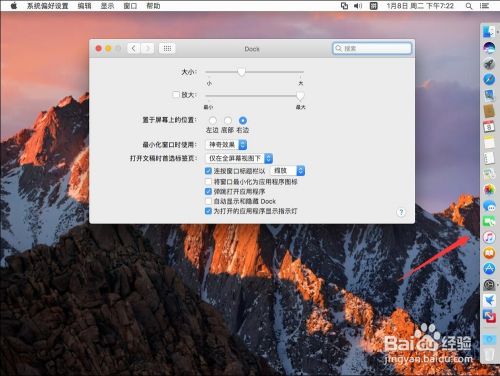Open Messages blue bubble icon
Viewport: 500px width, 376px height.
(489, 206)
